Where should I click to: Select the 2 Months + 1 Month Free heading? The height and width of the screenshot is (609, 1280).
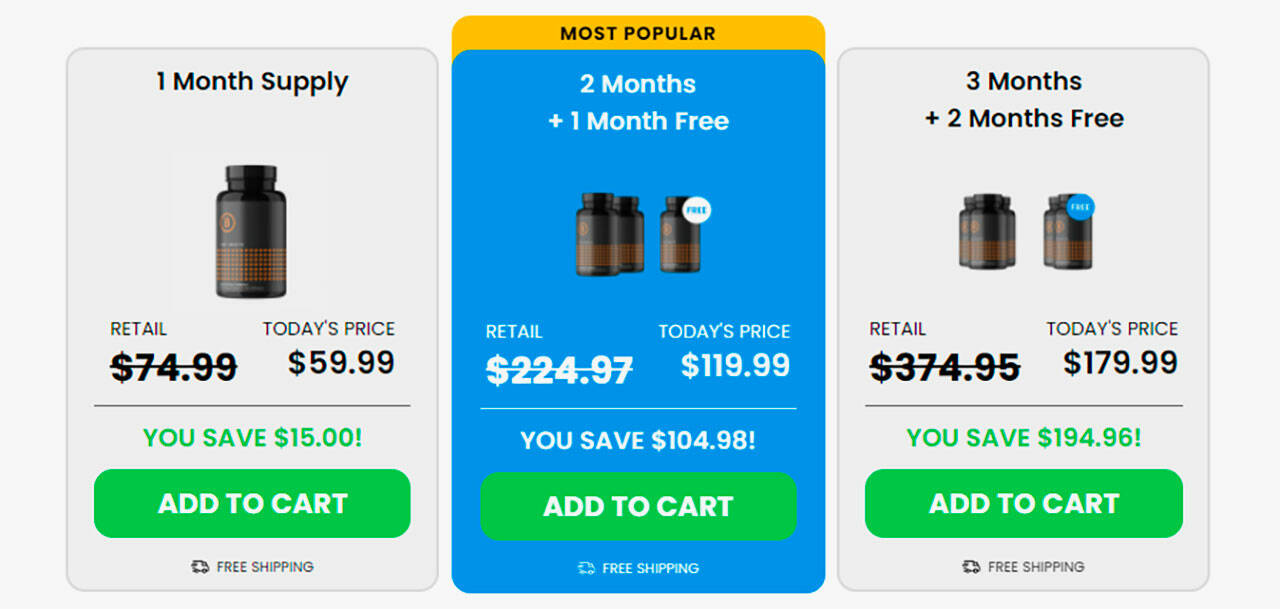638,102
